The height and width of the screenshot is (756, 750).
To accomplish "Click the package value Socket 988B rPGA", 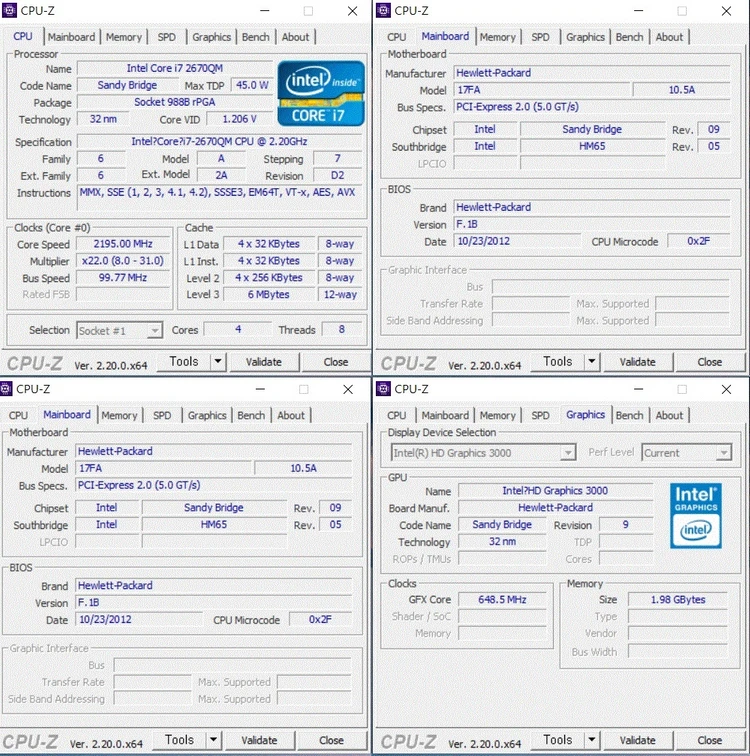I will click(175, 102).
